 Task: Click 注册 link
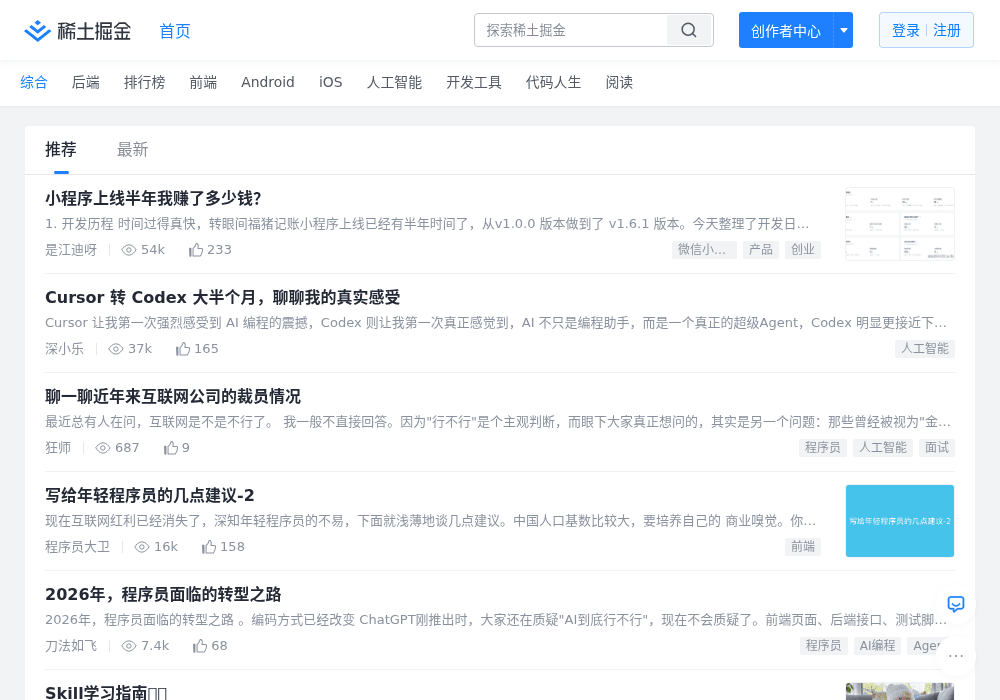[x=946, y=31]
